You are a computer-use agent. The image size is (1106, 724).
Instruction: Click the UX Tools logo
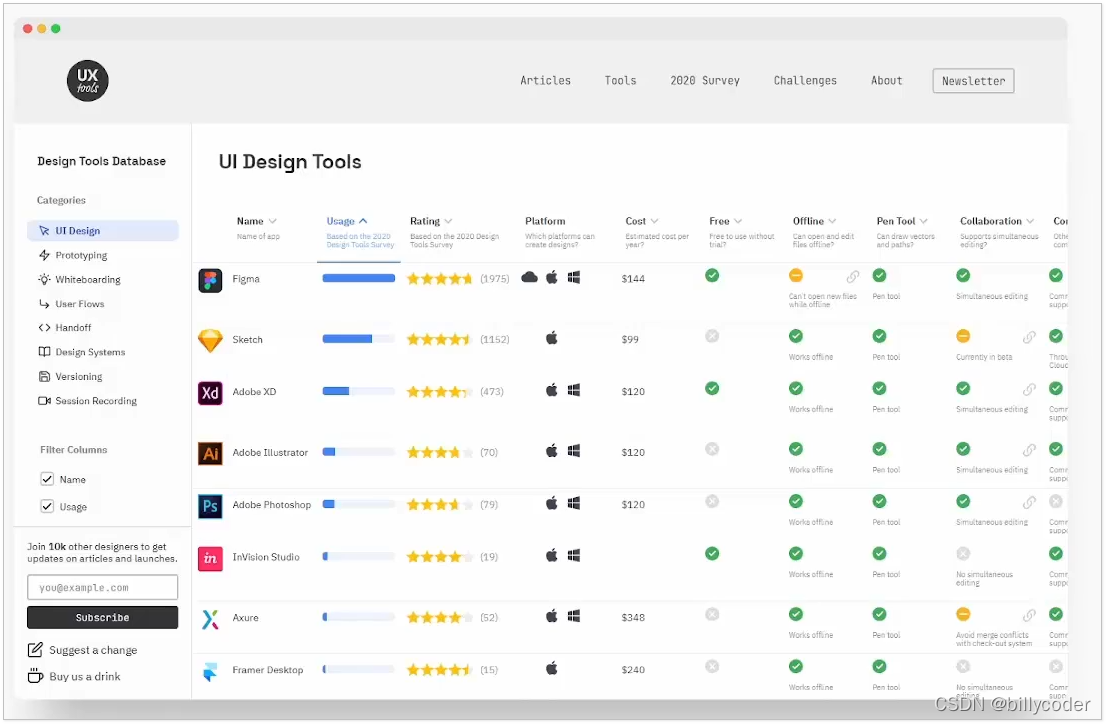pos(87,80)
